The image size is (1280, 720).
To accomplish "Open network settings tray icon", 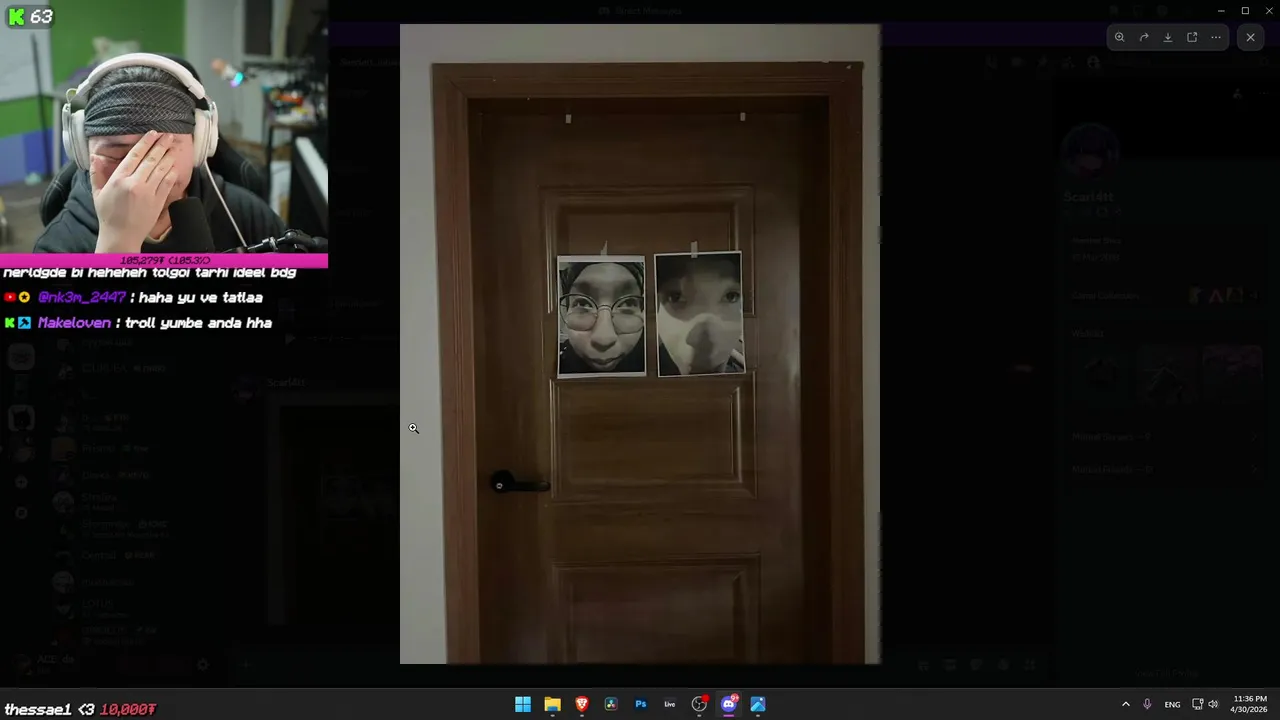I will coord(1197,704).
